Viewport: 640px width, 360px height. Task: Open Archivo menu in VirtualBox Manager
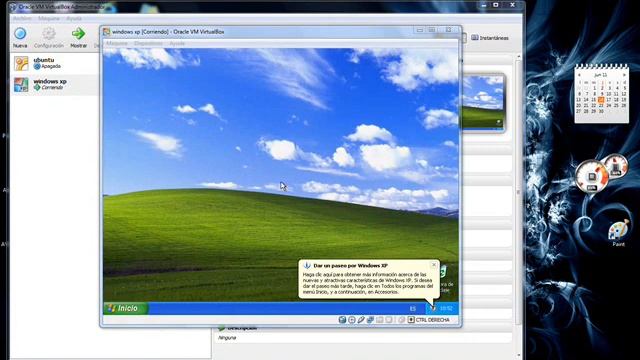[x=22, y=18]
